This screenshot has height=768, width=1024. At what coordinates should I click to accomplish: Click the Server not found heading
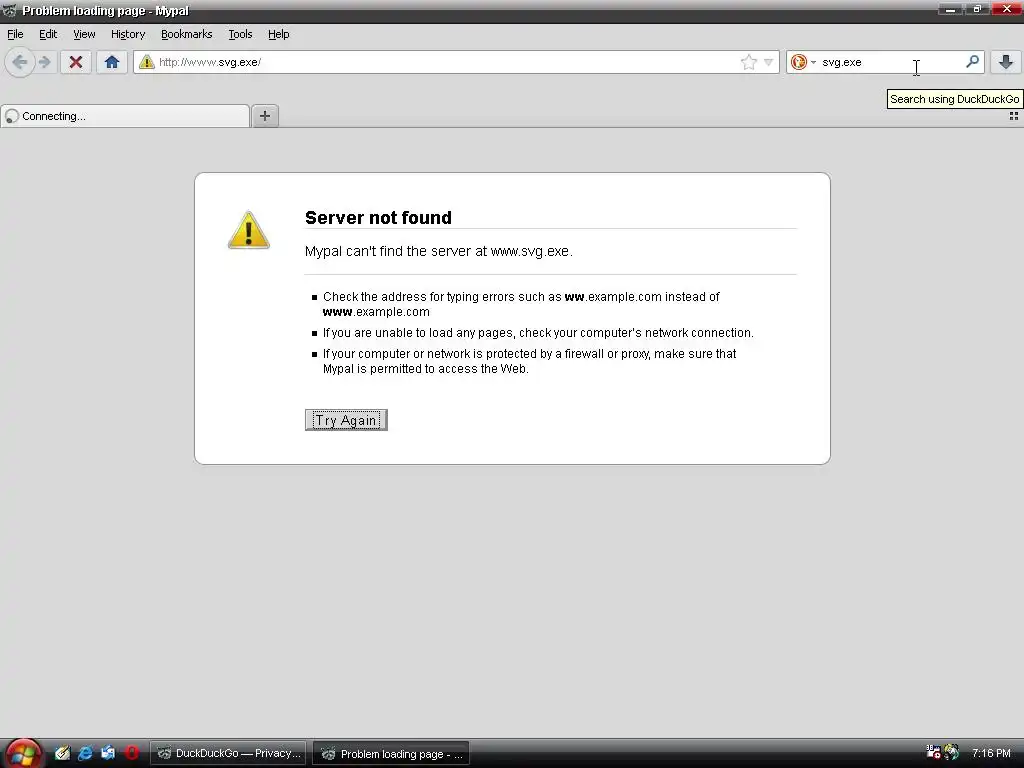[378, 217]
